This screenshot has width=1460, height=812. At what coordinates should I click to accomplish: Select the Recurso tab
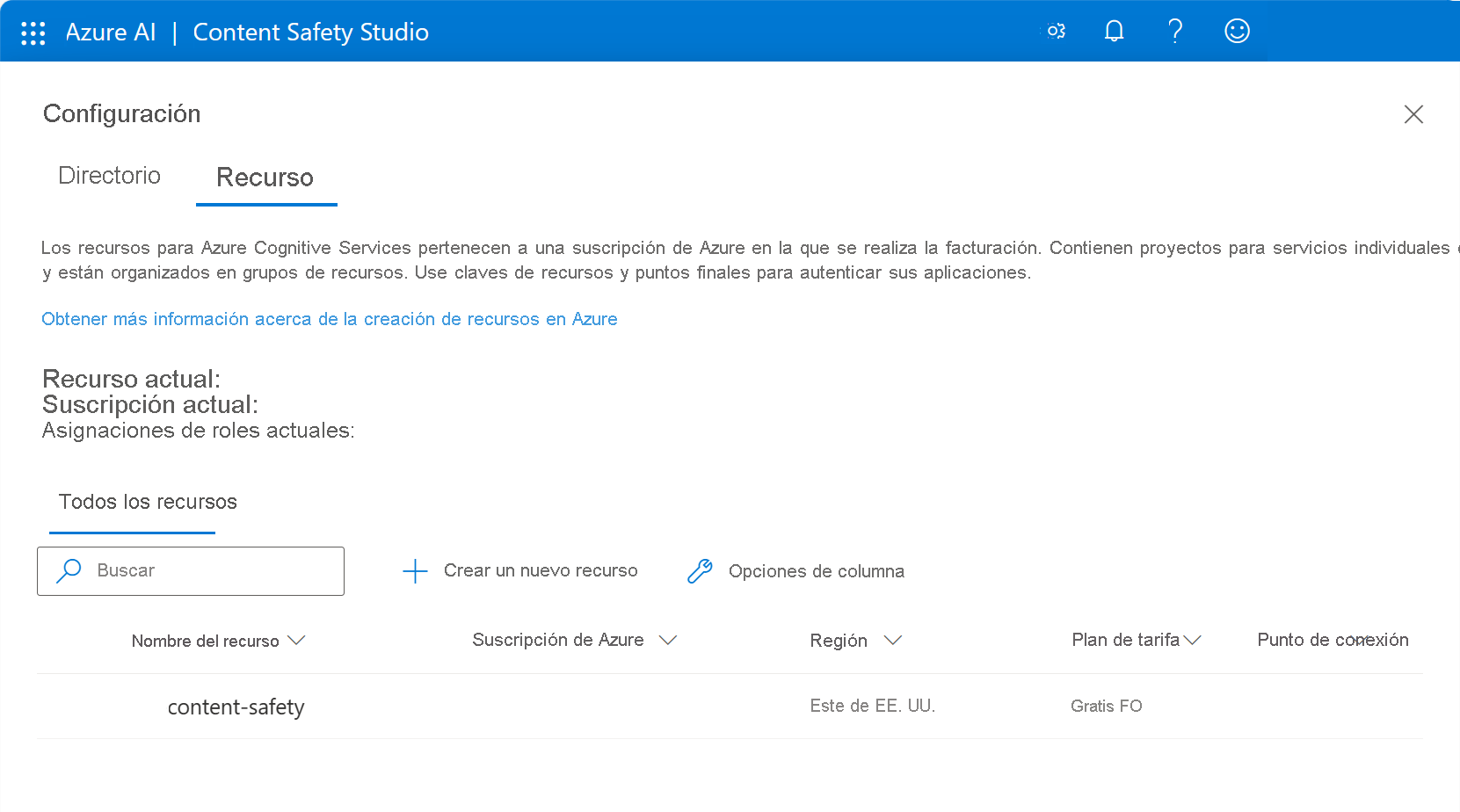265,178
